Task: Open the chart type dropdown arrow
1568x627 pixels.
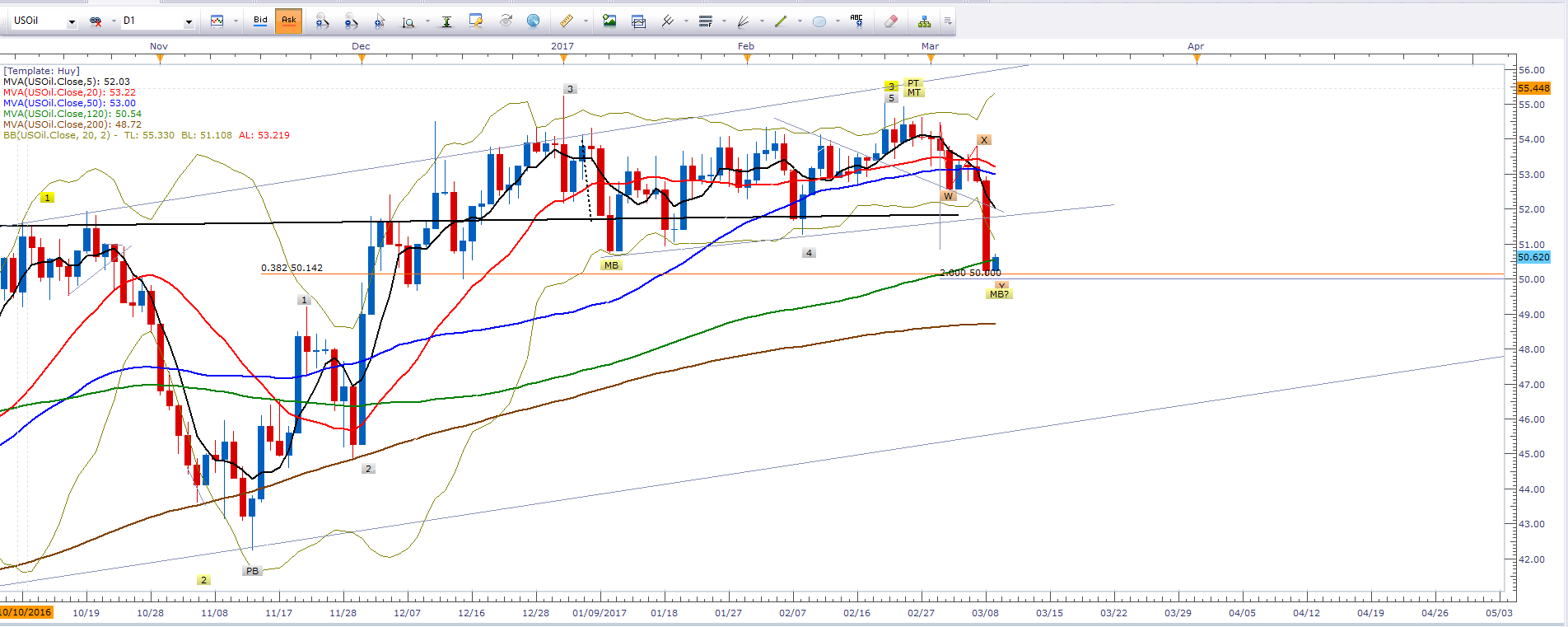Action: (x=236, y=21)
